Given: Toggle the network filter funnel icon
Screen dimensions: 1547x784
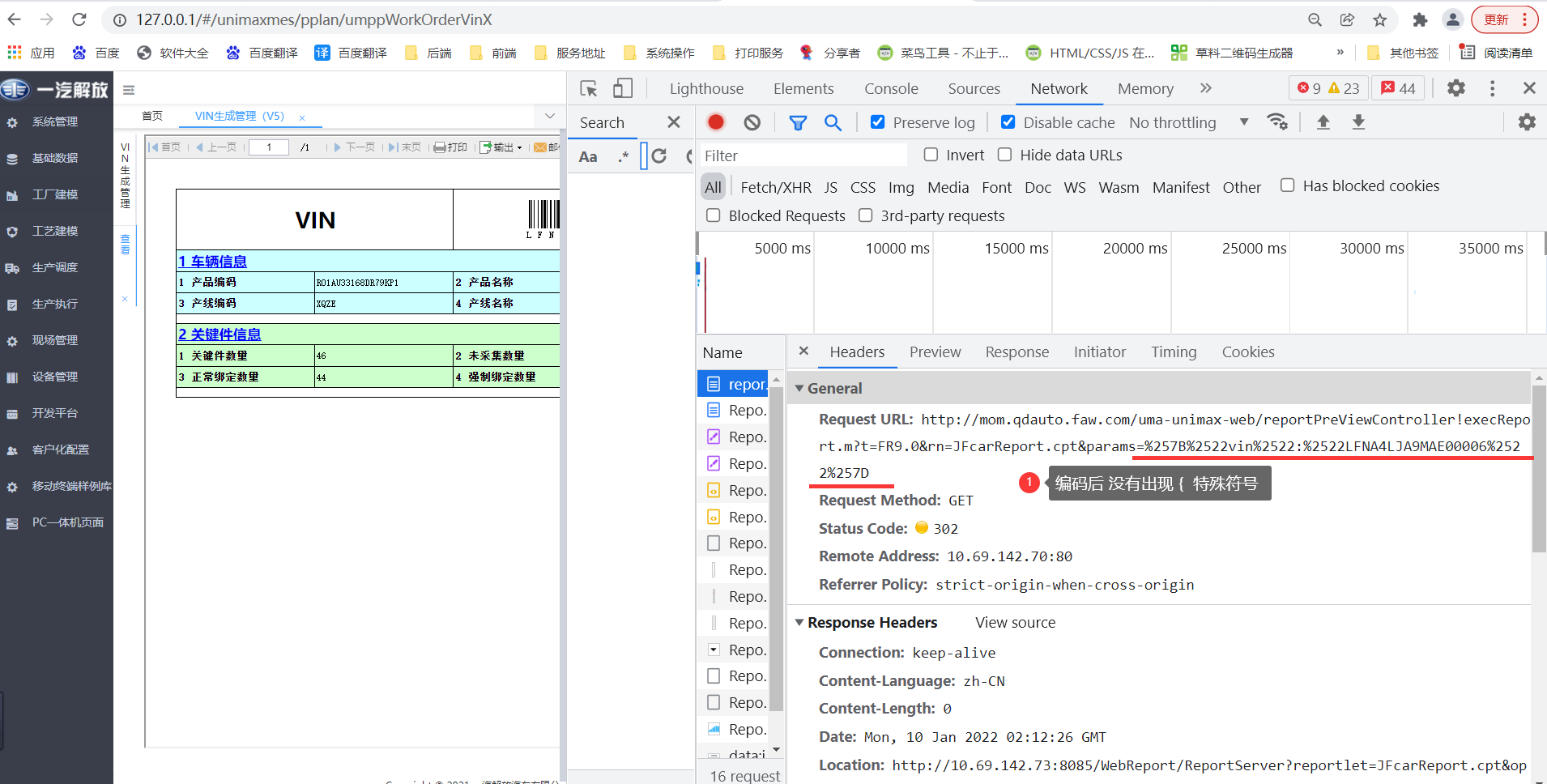Looking at the screenshot, I should pos(798,122).
